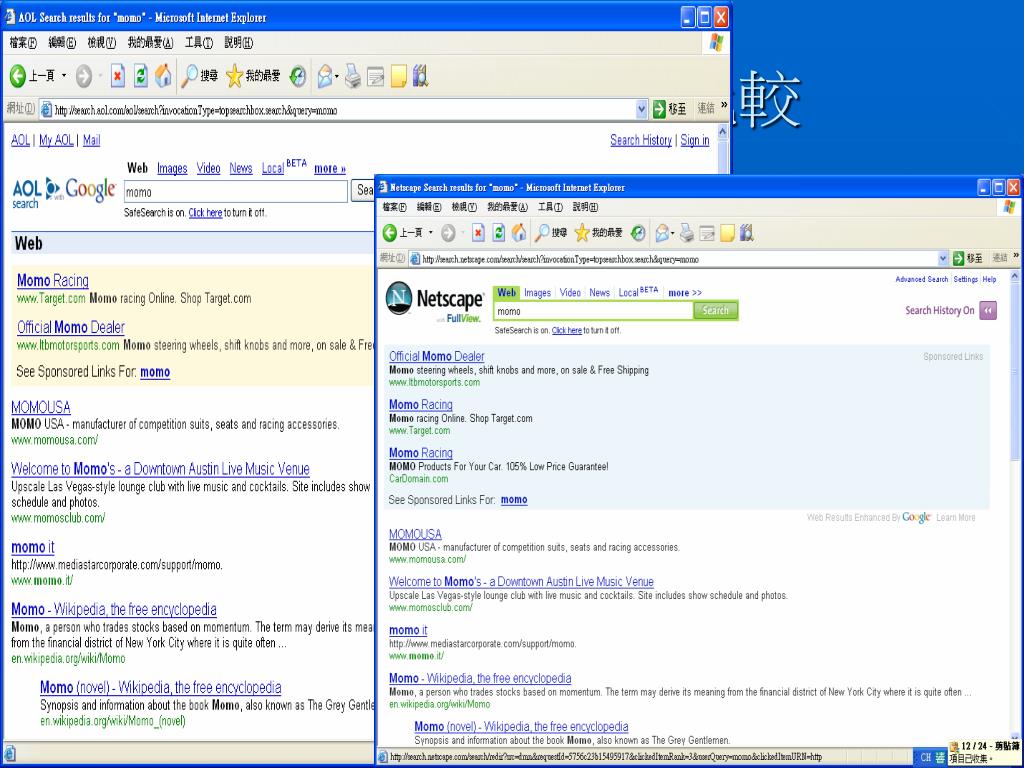1024x768 pixels.
Task: Open Back button history dropdown in AOL window
Action: coord(64,76)
